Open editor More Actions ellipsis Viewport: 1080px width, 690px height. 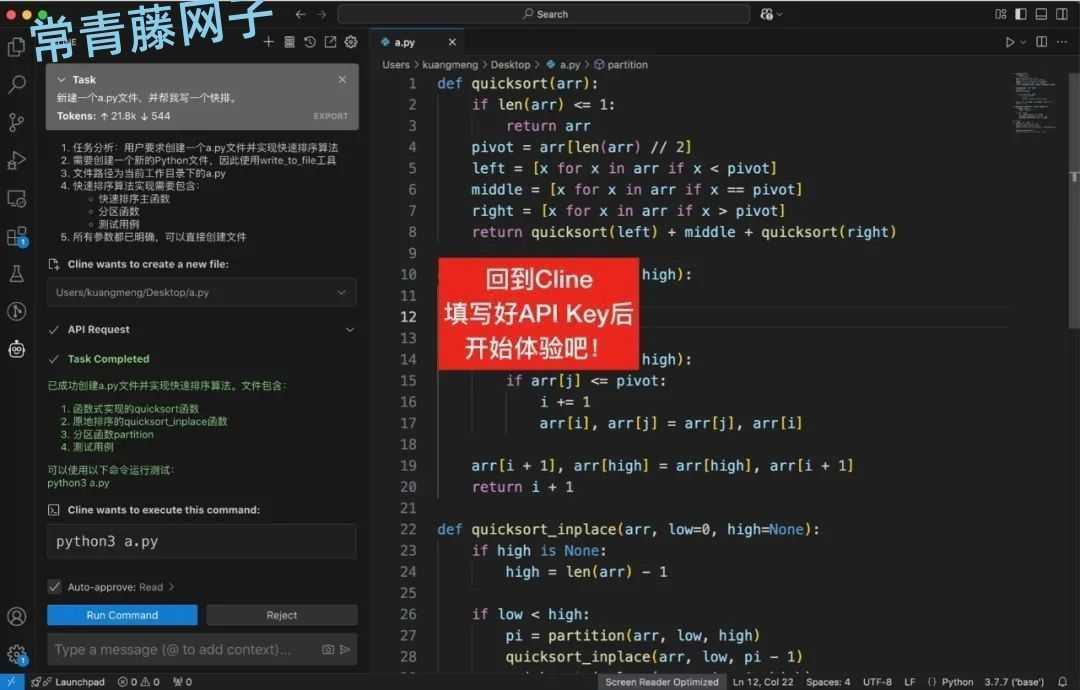pyautogui.click(x=1062, y=42)
